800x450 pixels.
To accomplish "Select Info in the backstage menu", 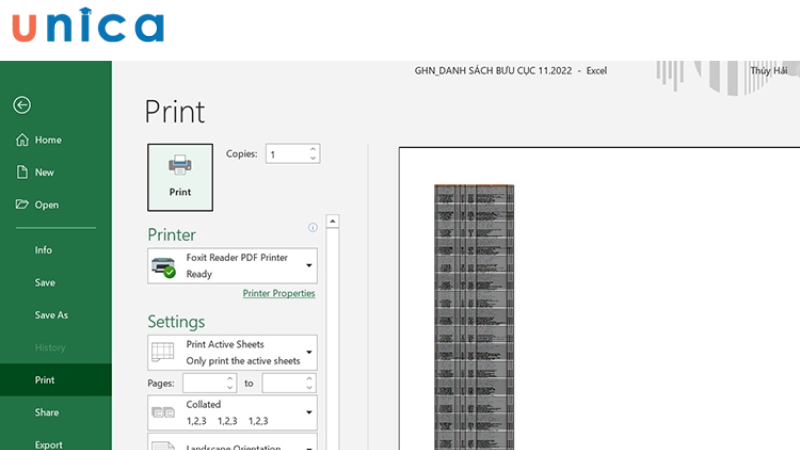I will 44,250.
